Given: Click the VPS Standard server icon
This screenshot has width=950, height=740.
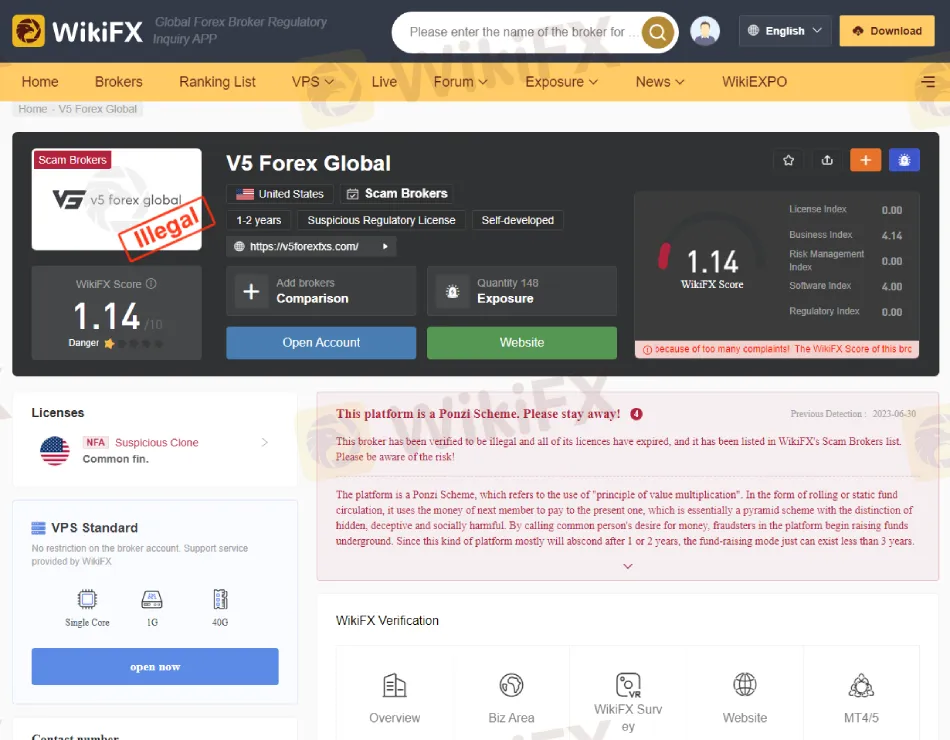Looking at the screenshot, I should coord(38,528).
